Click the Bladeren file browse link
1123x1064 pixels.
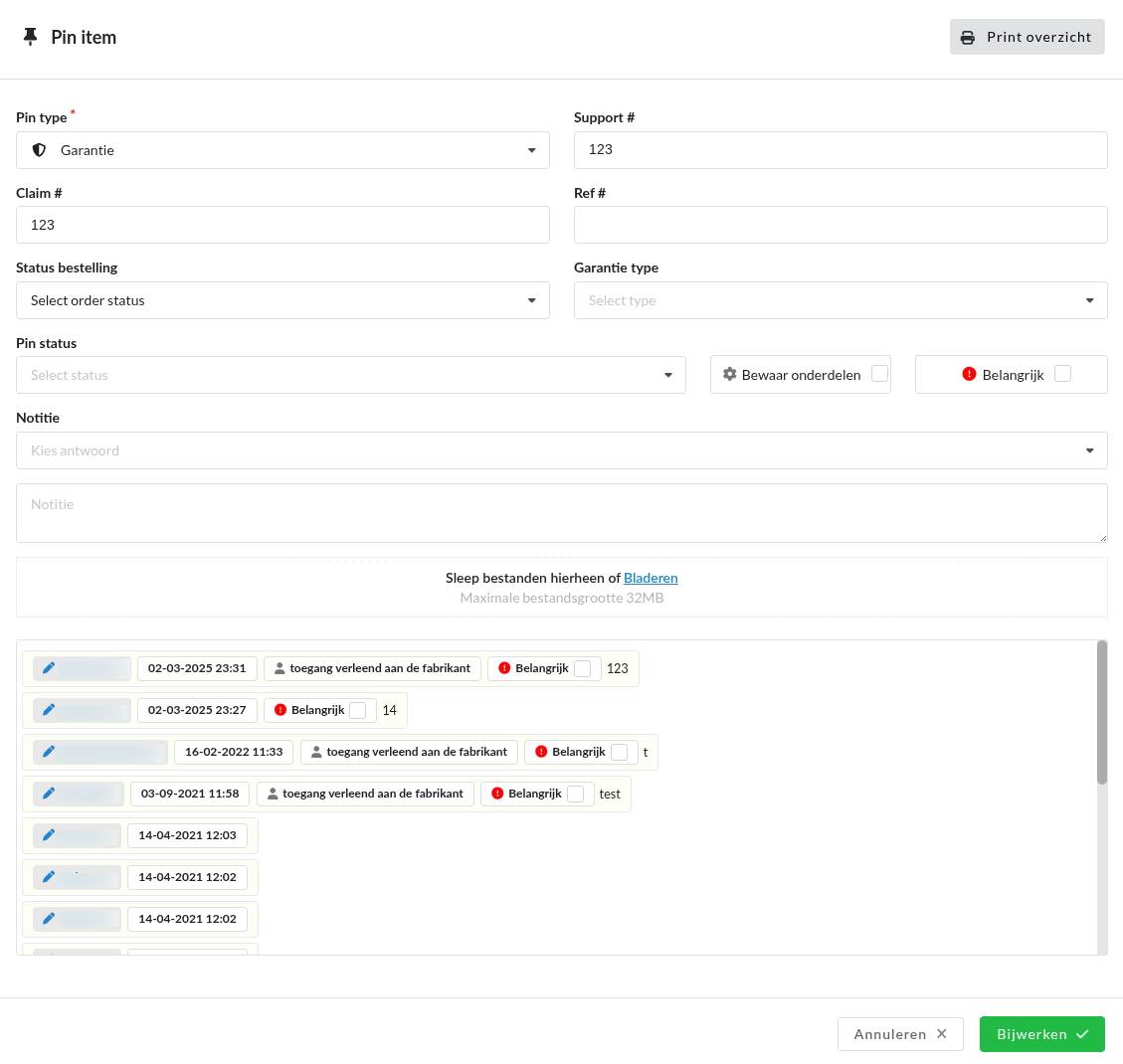651,578
